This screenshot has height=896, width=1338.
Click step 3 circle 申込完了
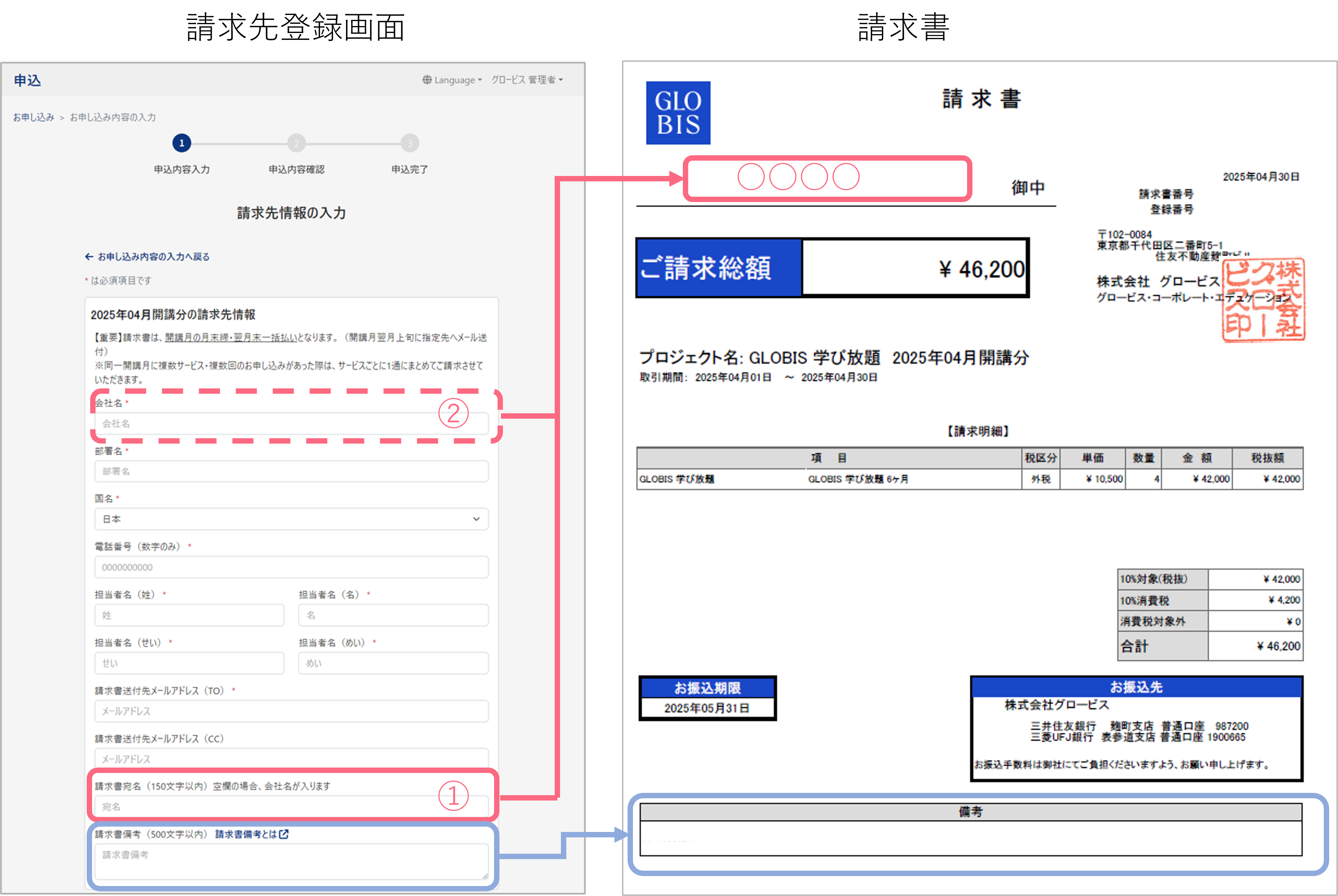409,143
